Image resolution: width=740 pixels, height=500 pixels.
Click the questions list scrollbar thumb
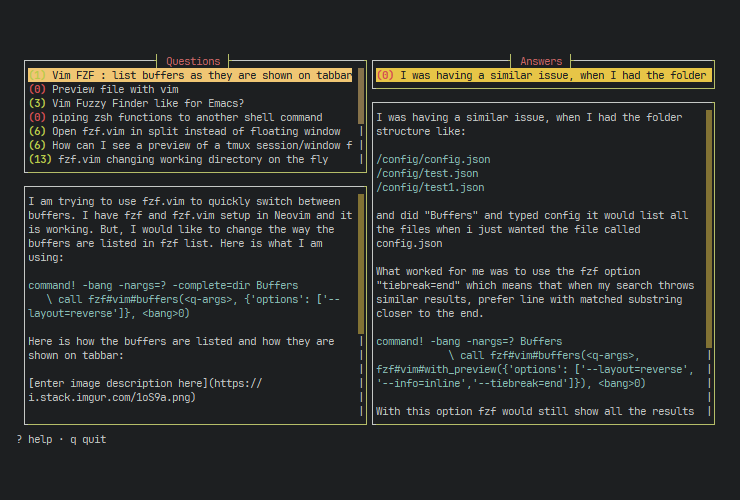pyautogui.click(x=361, y=96)
